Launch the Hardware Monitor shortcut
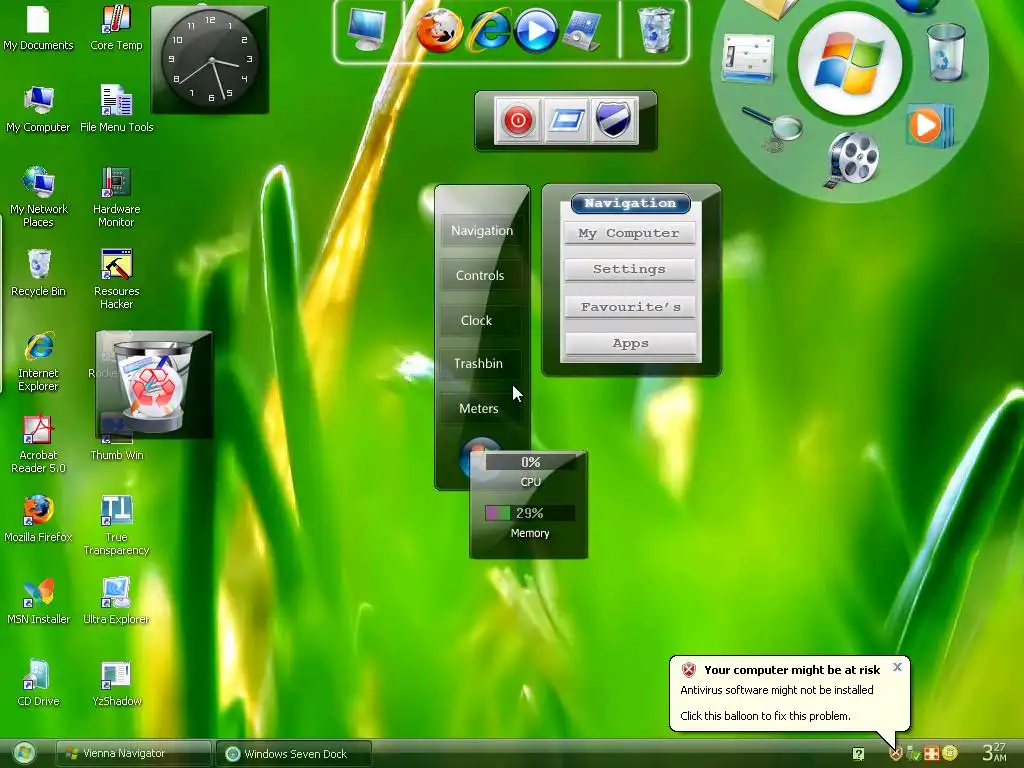Screen dimensions: 1024x768 tap(116, 197)
